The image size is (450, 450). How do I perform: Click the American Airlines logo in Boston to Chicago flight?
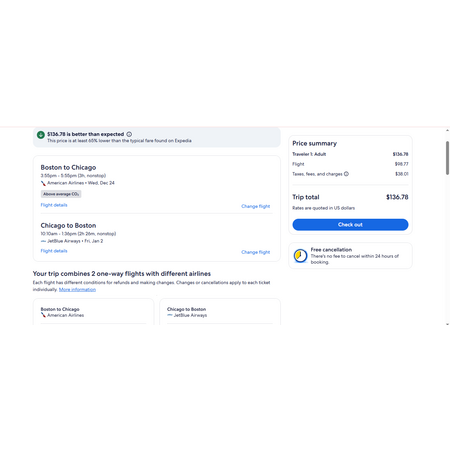43,183
